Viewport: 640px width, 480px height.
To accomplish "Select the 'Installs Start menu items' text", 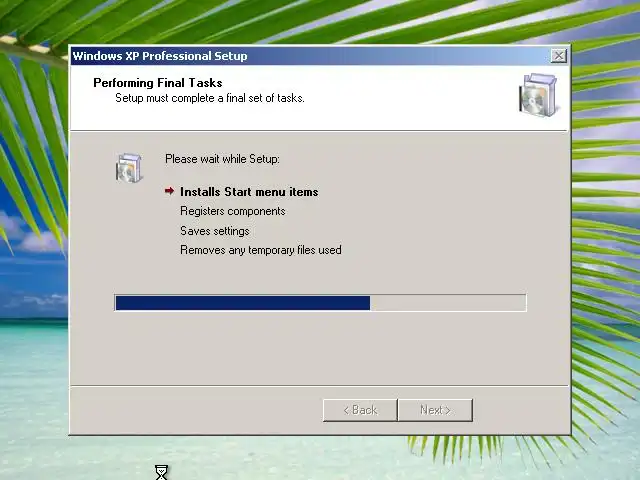I will pos(249,192).
